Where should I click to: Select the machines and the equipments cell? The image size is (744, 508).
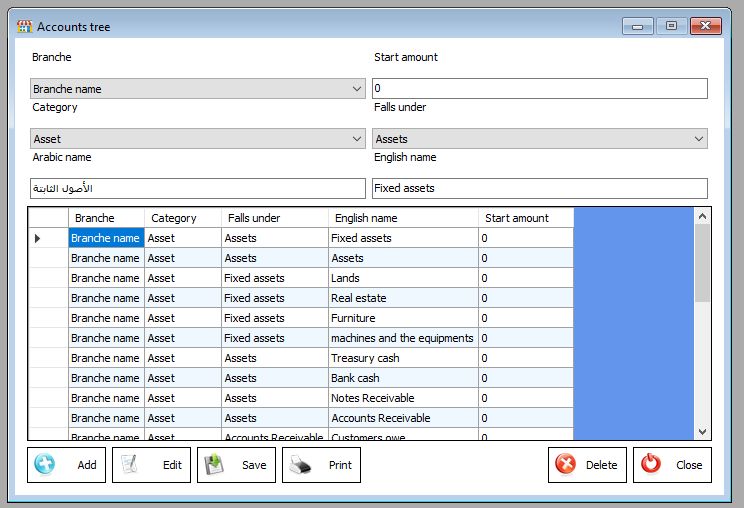(403, 338)
